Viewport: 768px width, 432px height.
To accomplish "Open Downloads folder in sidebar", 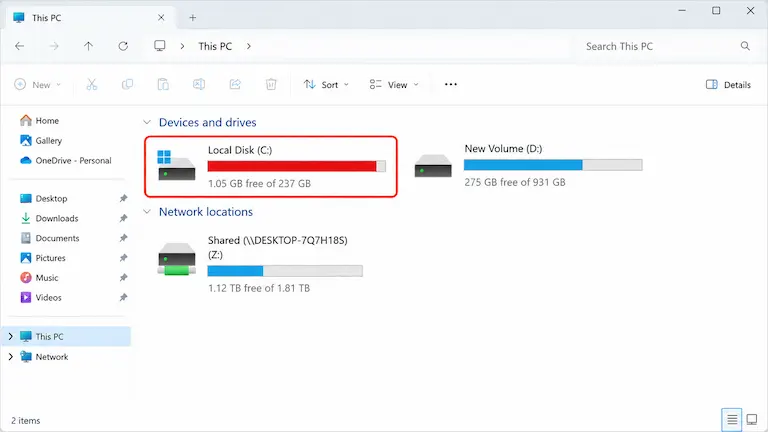I will coord(49,218).
